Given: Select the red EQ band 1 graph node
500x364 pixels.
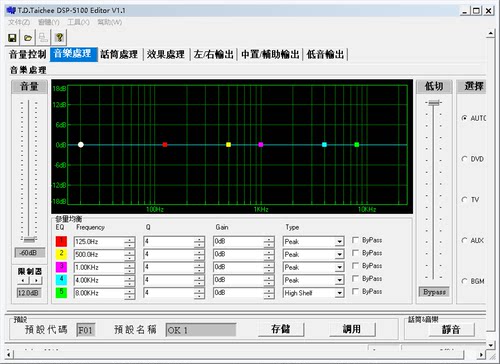Looking at the screenshot, I should pyautogui.click(x=165, y=145).
